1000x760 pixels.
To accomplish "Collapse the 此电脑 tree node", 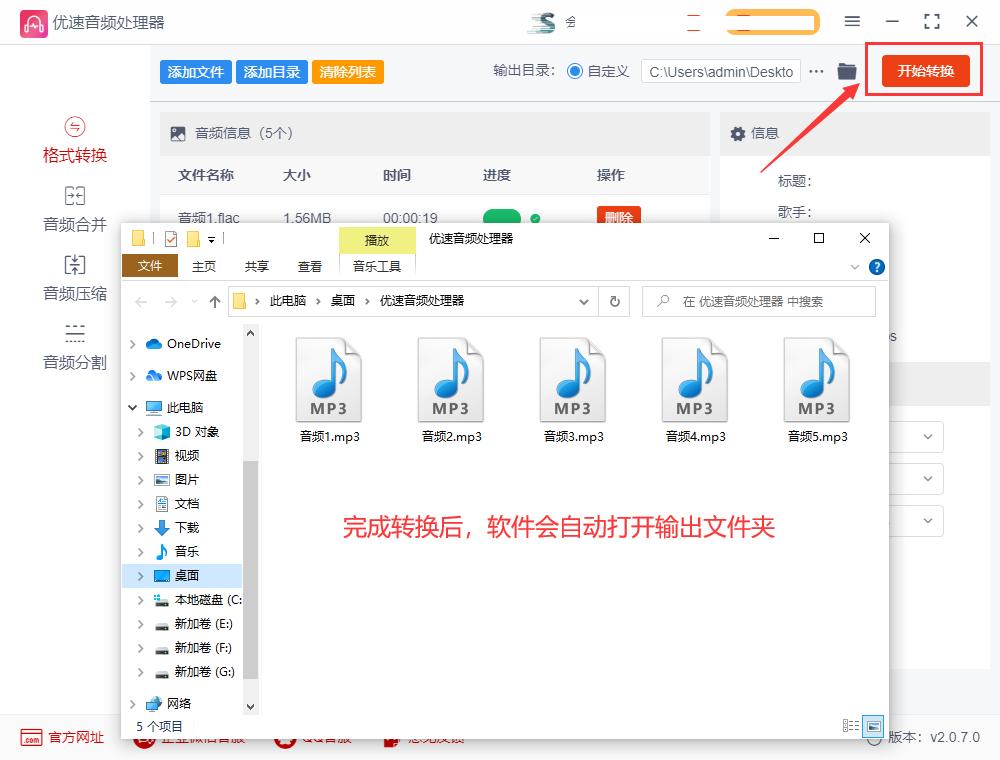I will 131,407.
